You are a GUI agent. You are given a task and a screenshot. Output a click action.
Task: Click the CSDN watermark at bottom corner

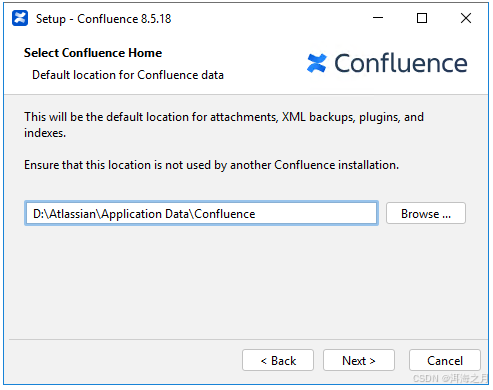click(451, 378)
